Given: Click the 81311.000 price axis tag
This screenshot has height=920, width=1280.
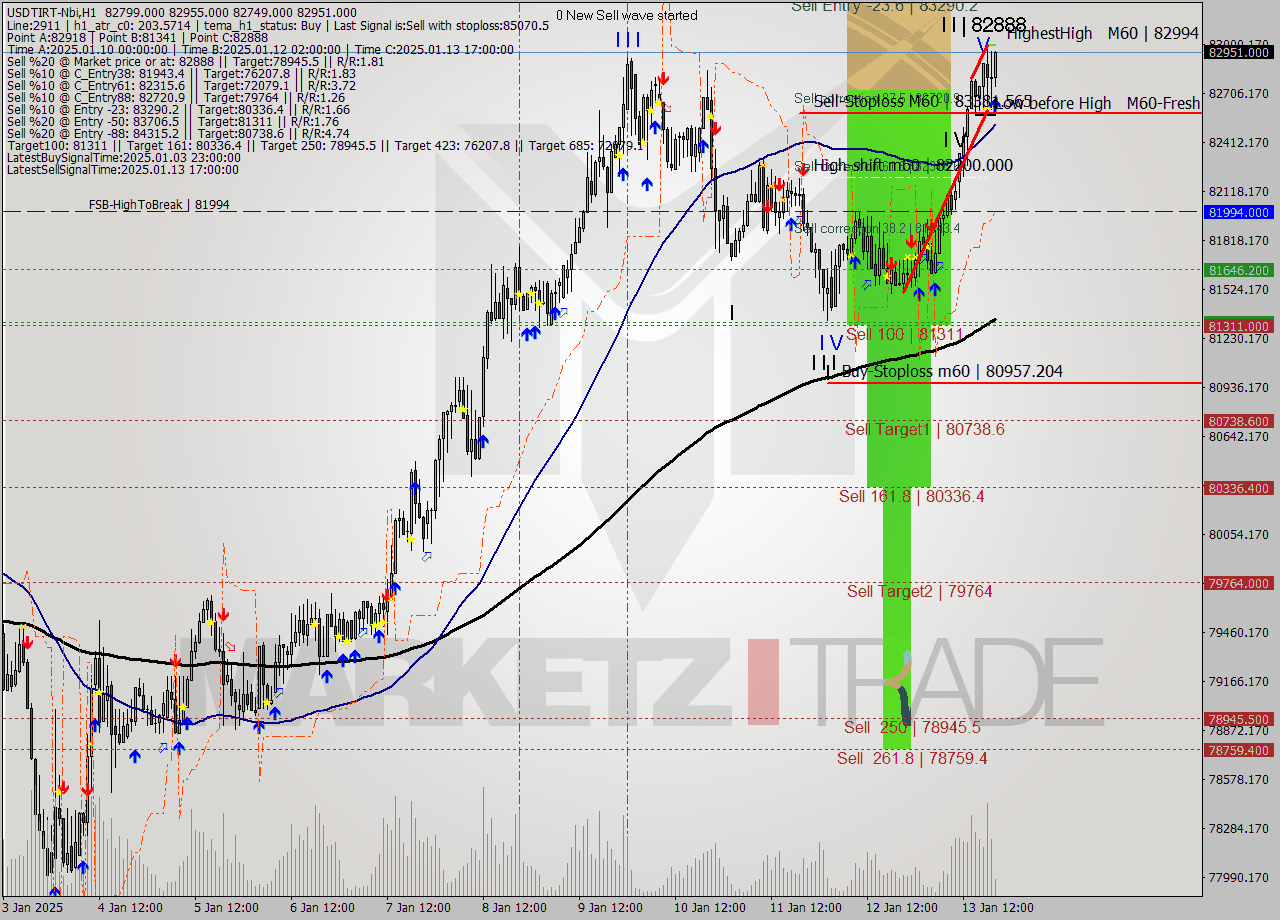Looking at the screenshot, I should coord(1239,326).
